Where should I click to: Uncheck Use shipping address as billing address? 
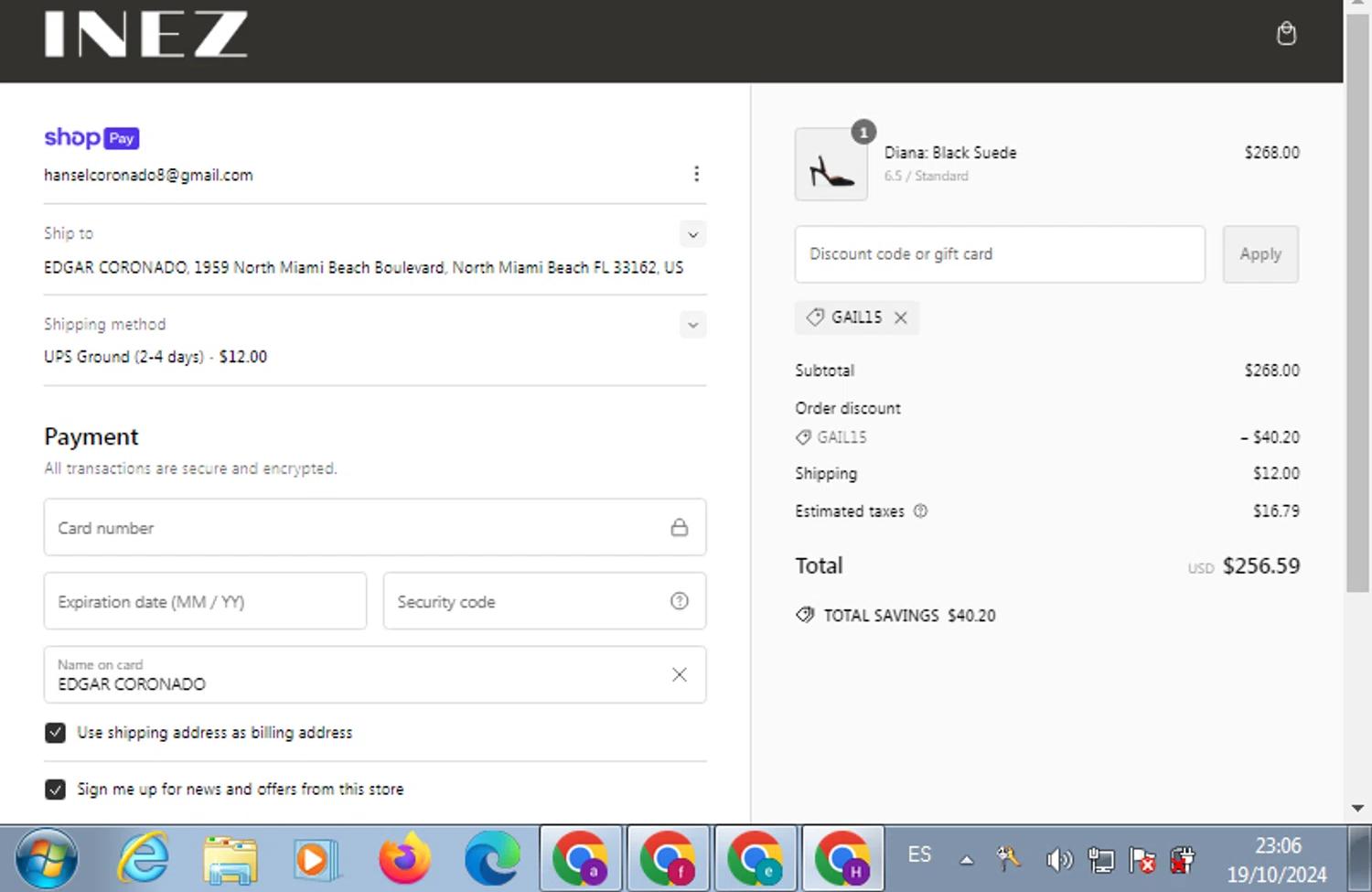point(55,733)
